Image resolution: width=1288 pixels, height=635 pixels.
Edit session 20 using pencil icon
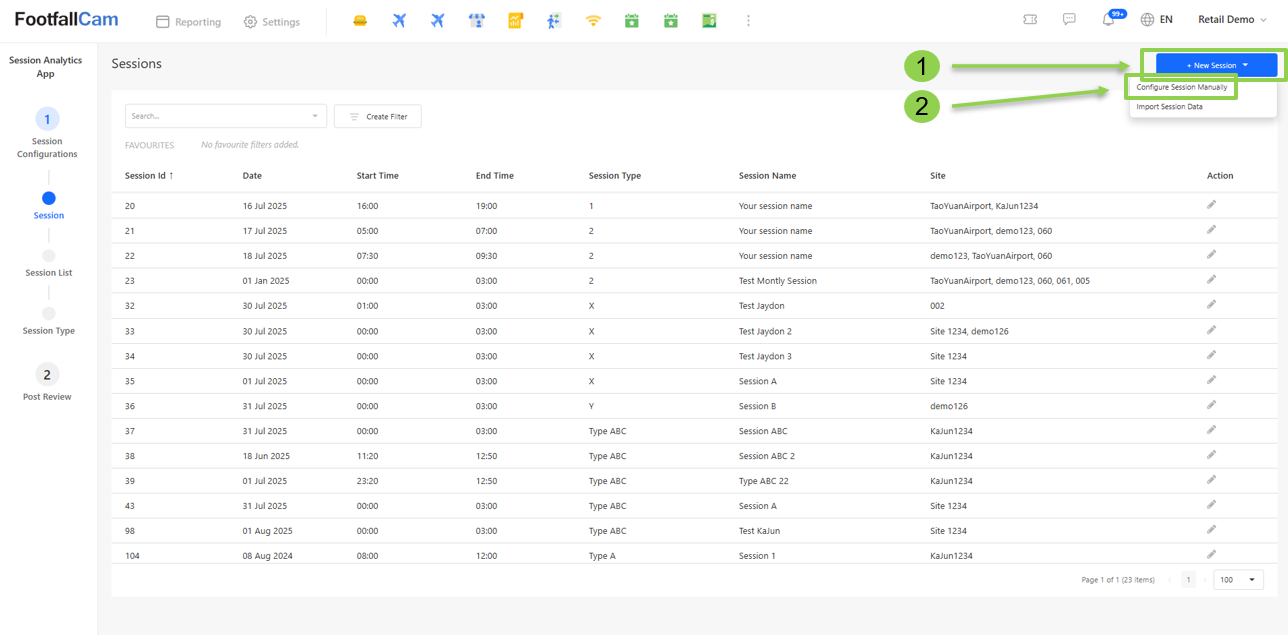click(x=1211, y=204)
